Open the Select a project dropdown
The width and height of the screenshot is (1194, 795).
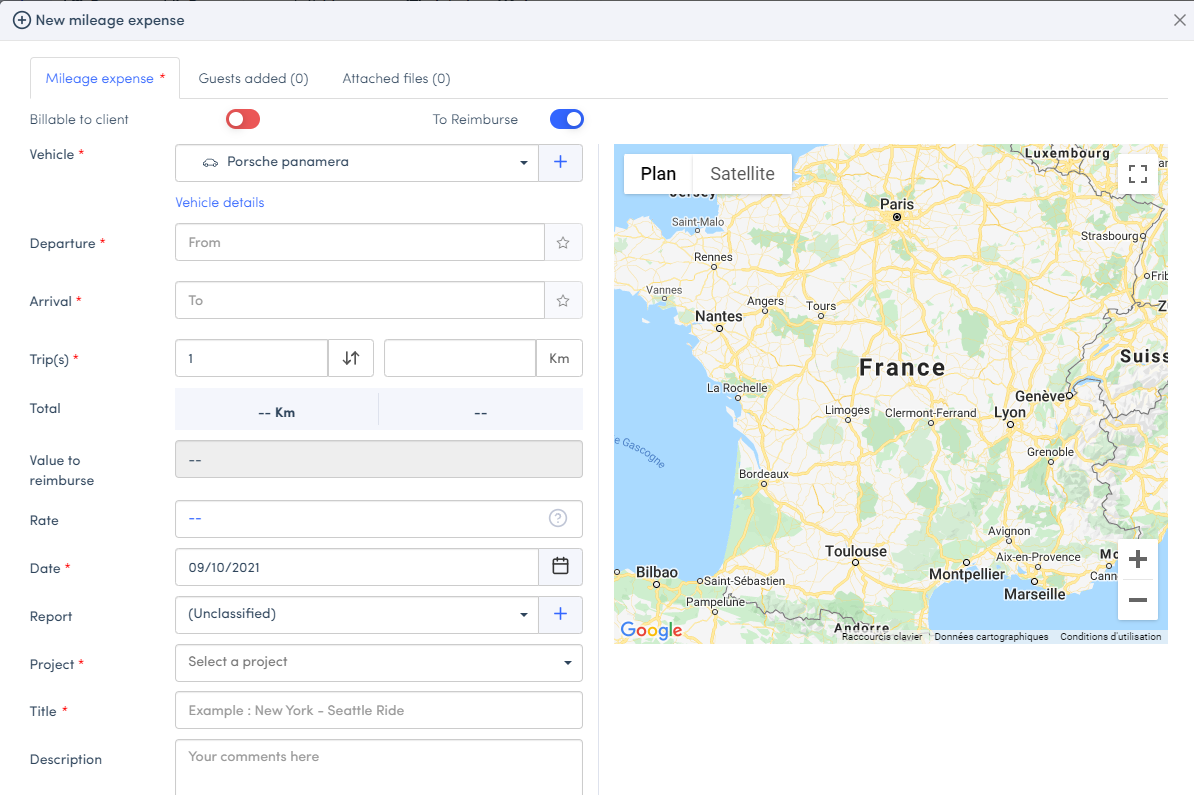pos(378,662)
